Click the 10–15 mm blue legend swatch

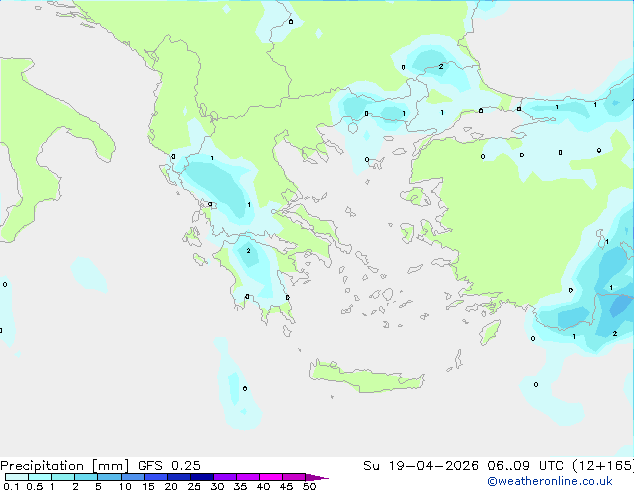point(132,477)
